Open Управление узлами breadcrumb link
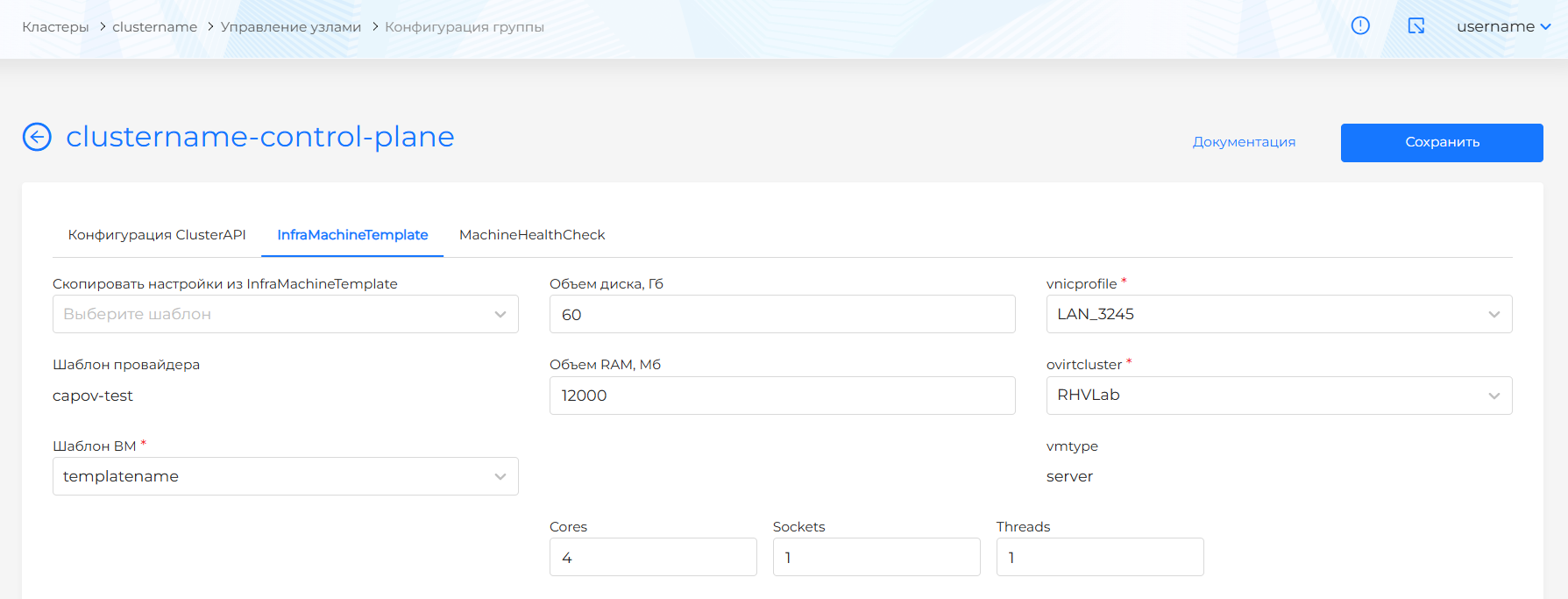 click(x=291, y=27)
